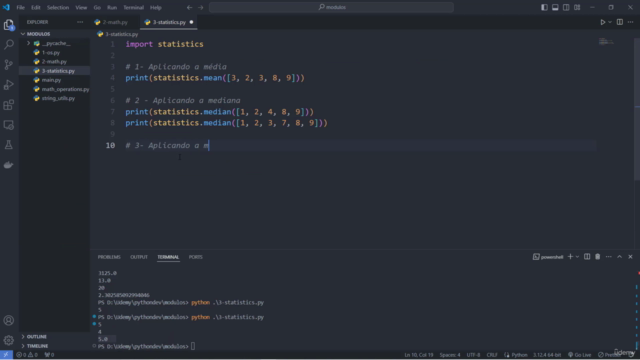Kill the terminal with the trash icon
The height and width of the screenshot is (360, 640).
pos(598,257)
